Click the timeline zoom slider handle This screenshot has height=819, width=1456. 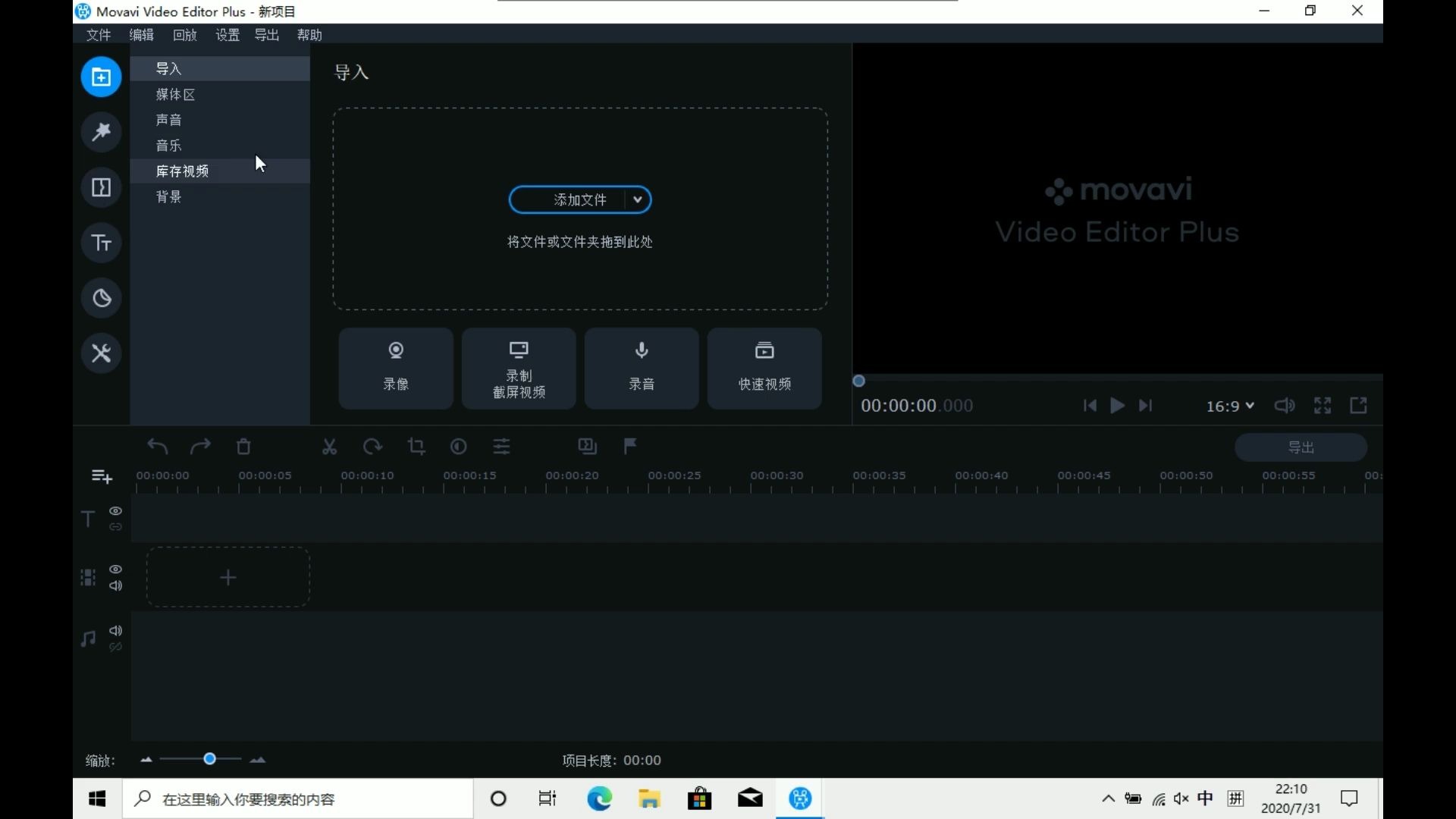210,759
